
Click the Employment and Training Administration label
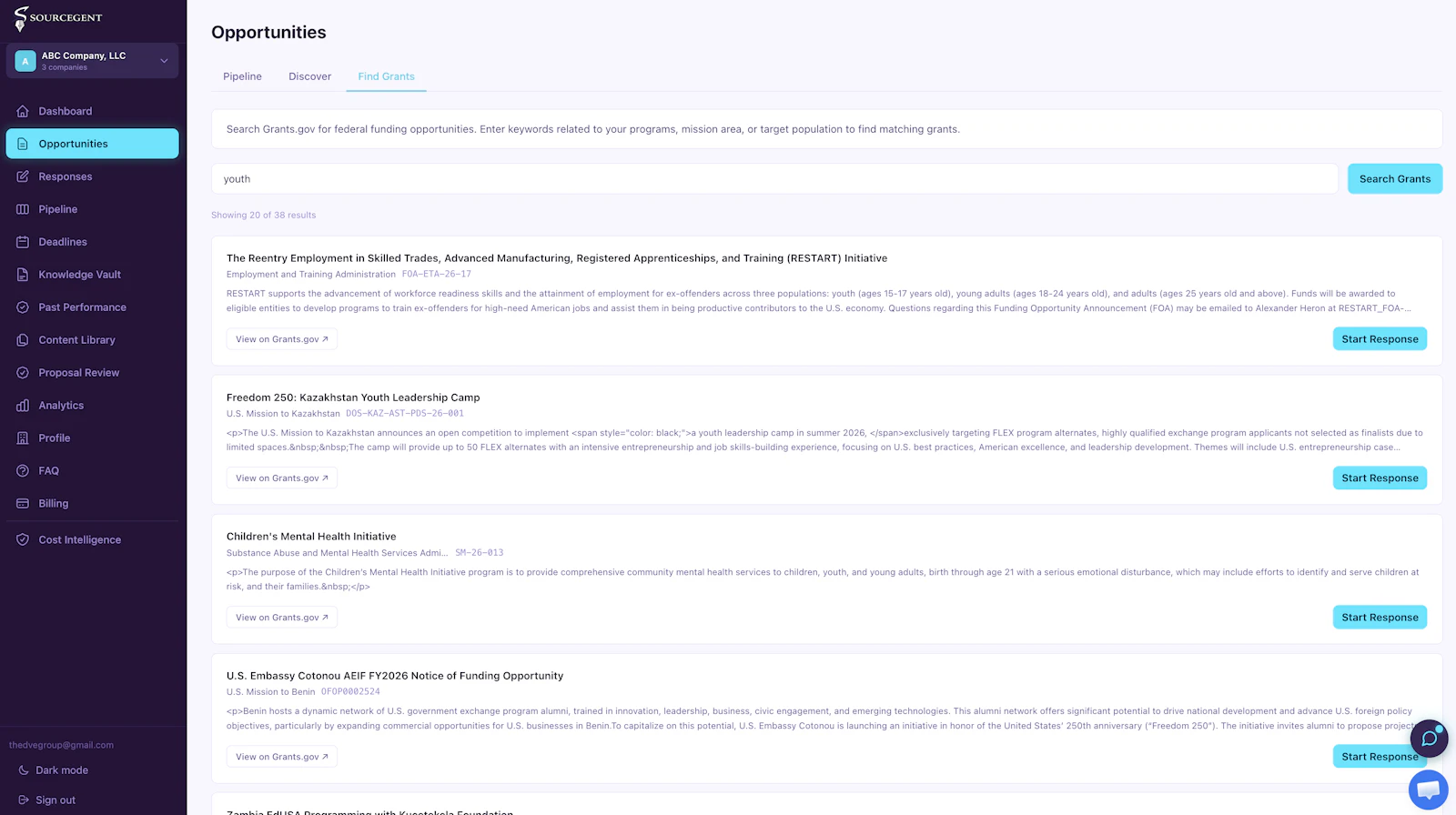311,274
